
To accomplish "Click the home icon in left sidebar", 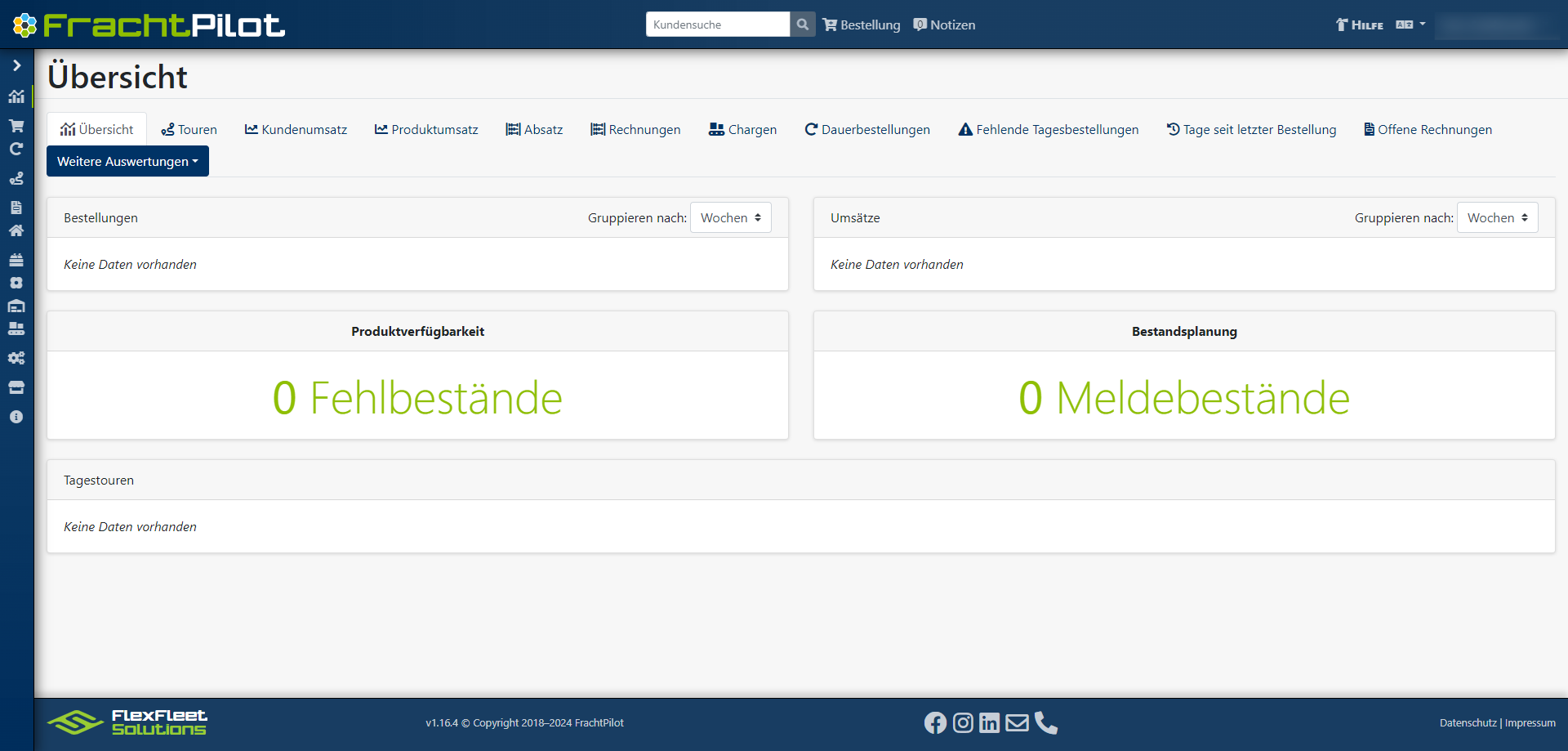I will (x=16, y=230).
